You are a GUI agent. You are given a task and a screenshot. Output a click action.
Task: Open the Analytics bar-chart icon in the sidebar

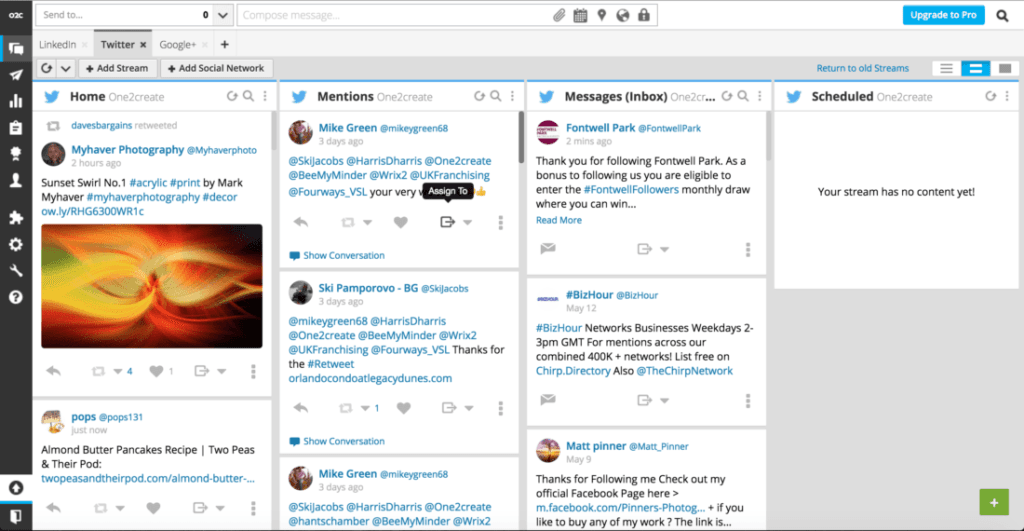[16, 101]
